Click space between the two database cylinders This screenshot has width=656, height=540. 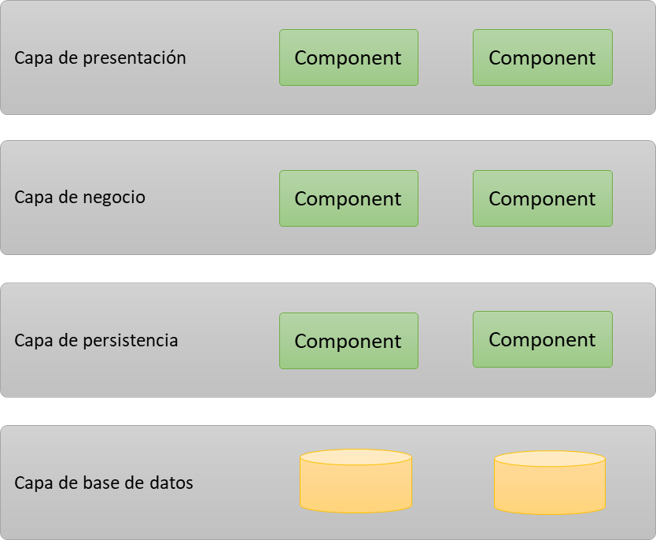click(x=452, y=482)
